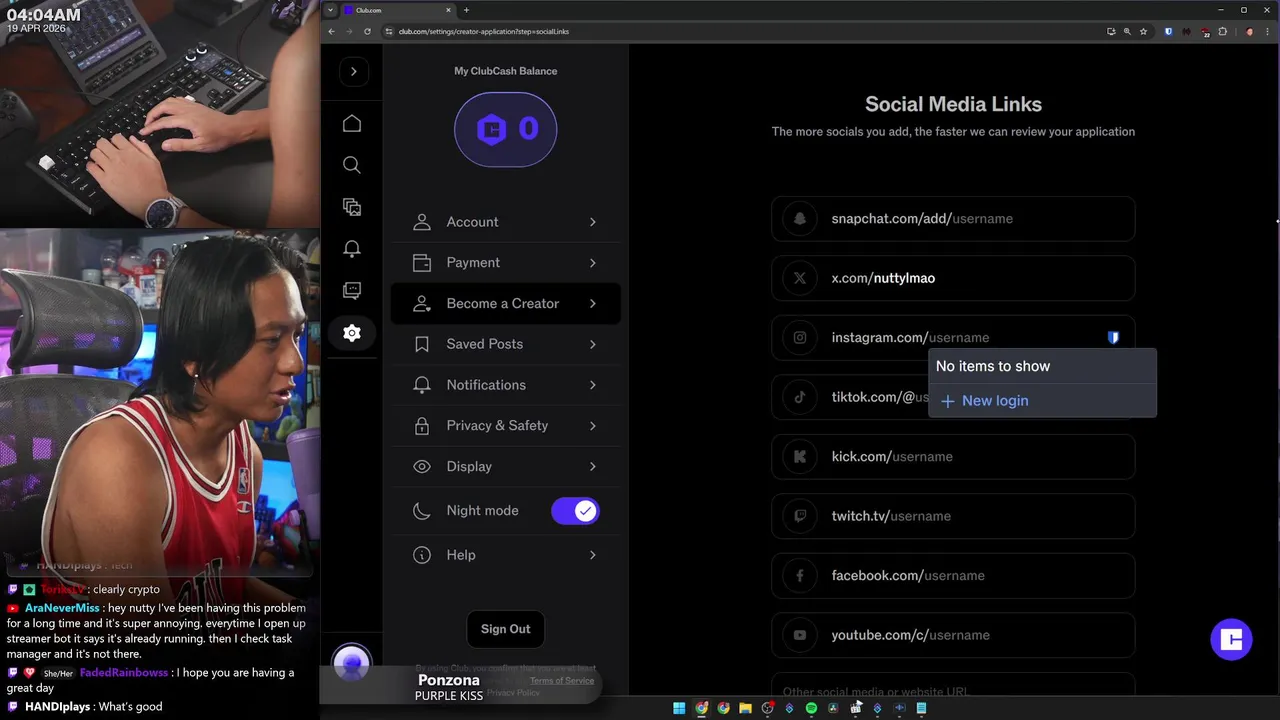The height and width of the screenshot is (720, 1280).
Task: Click the x.com nuttylmao field
Action: [953, 278]
